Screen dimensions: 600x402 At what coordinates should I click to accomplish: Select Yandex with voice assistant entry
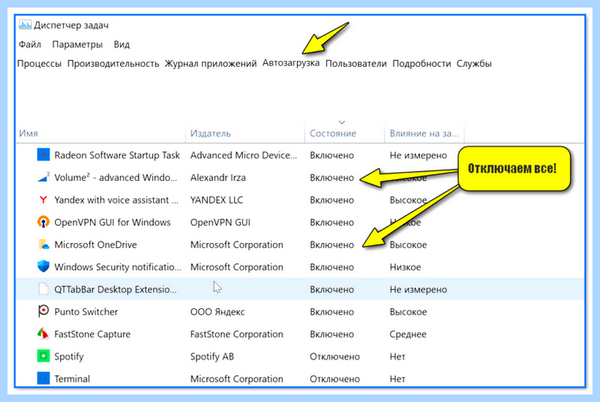point(116,200)
